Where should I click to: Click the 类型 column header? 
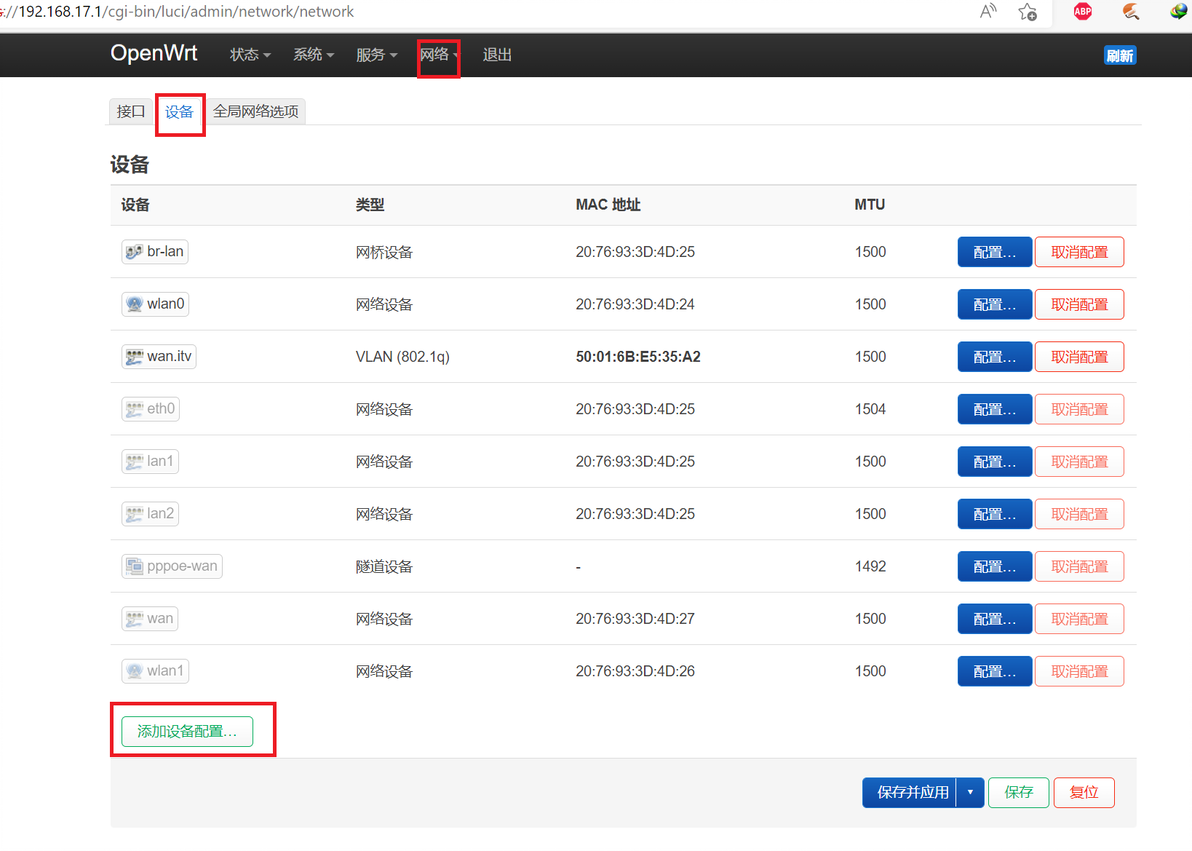[369, 205]
